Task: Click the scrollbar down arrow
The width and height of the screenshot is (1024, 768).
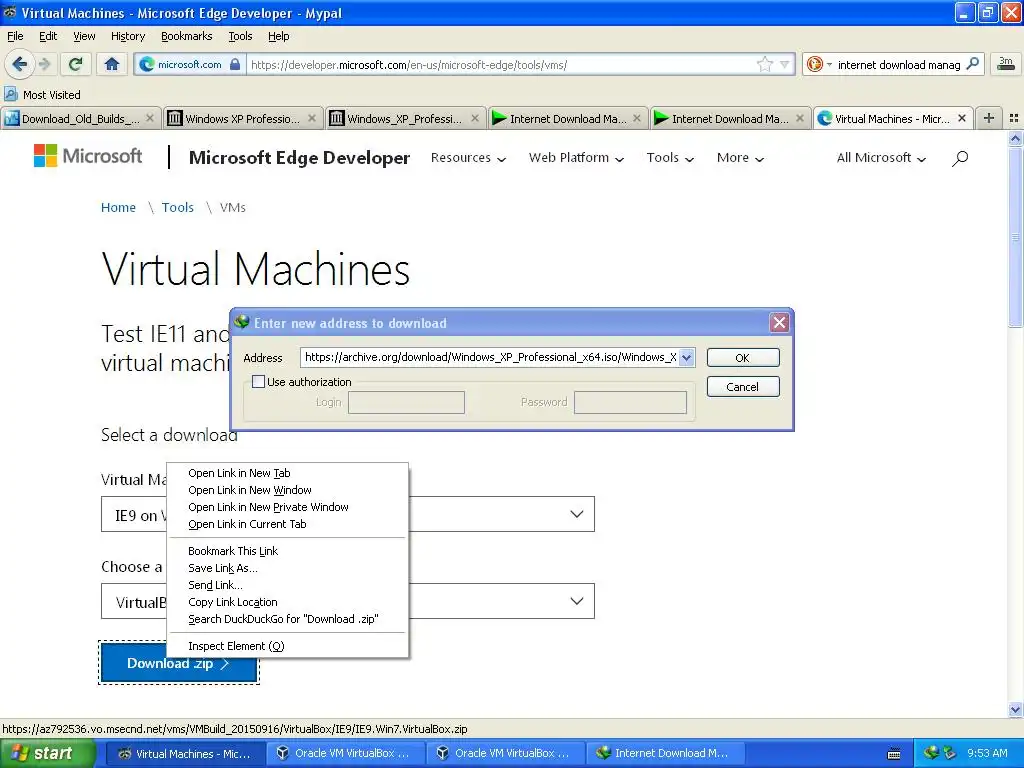Action: click(x=1015, y=709)
